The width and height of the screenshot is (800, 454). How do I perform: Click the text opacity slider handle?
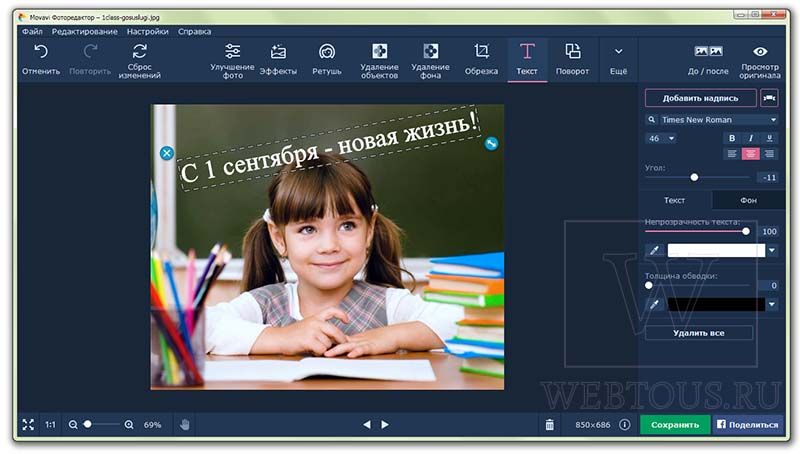click(x=746, y=231)
